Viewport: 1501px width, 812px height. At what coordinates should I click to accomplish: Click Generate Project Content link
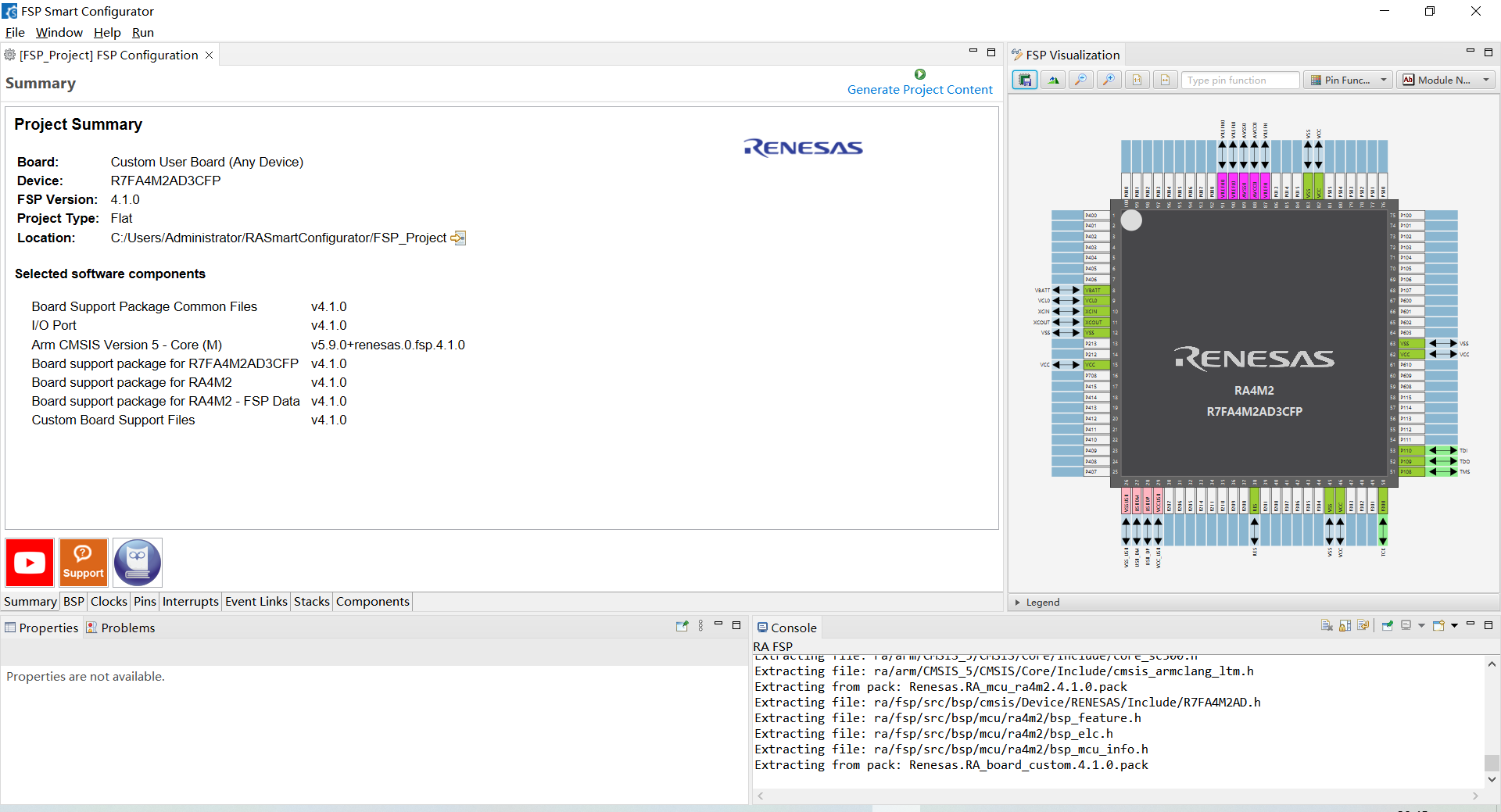[920, 90]
